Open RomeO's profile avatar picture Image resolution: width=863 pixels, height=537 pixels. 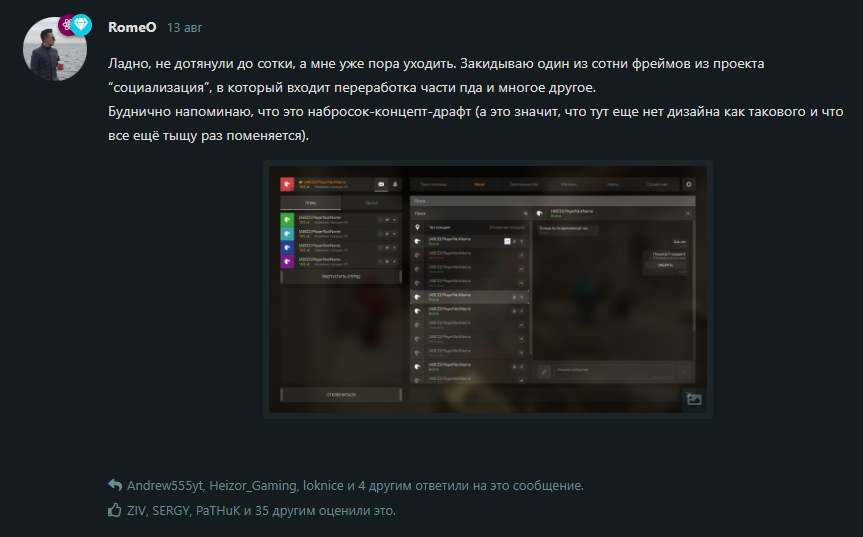click(55, 48)
